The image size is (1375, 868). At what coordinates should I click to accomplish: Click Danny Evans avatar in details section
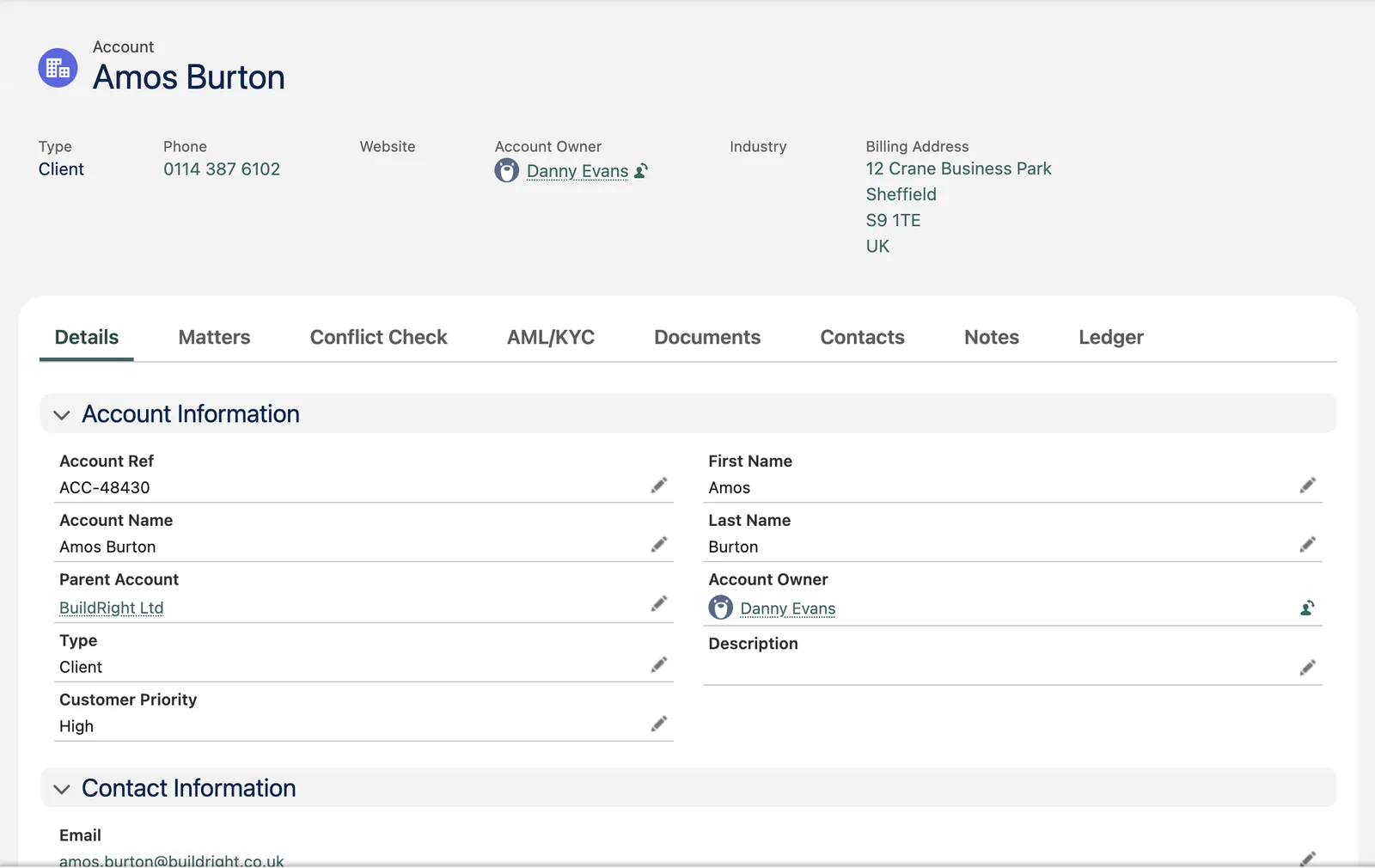pos(721,608)
